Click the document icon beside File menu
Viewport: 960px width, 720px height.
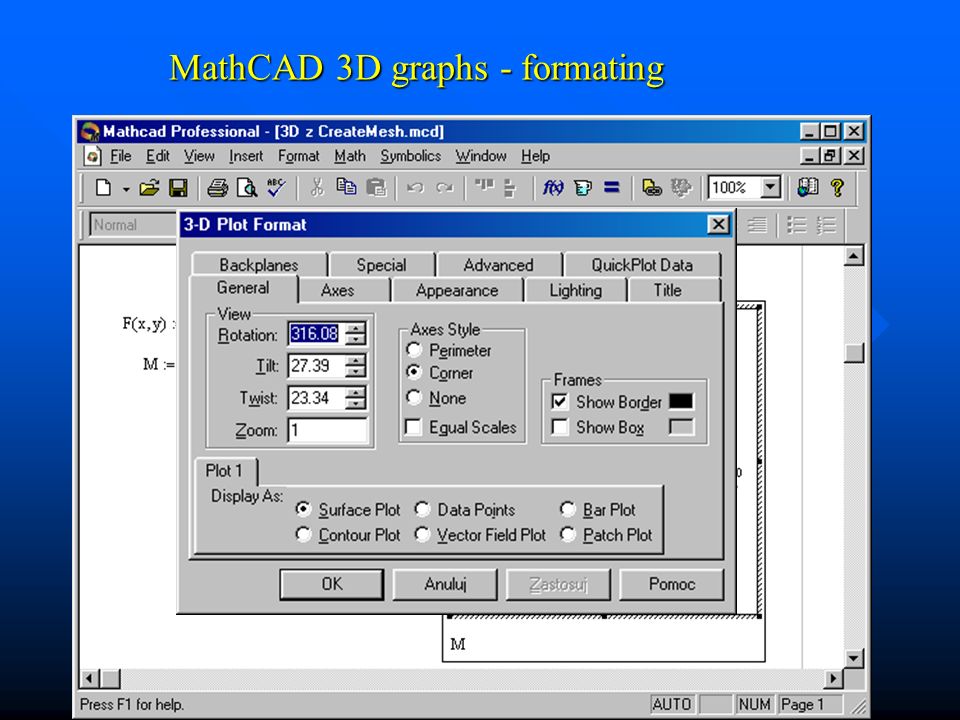coord(92,156)
